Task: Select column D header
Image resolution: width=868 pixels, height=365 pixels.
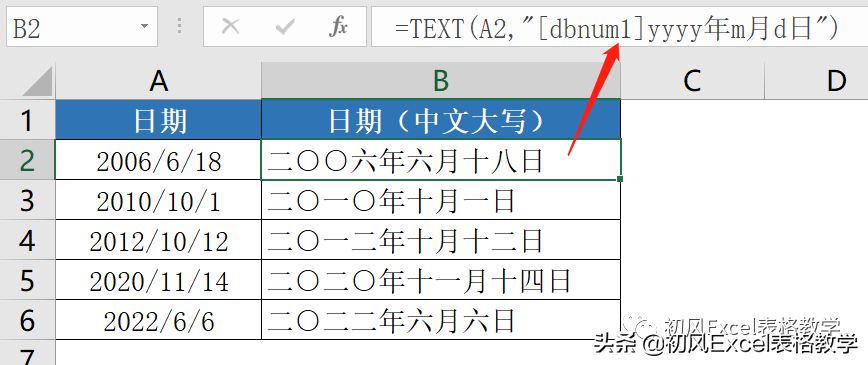Action: click(x=817, y=81)
